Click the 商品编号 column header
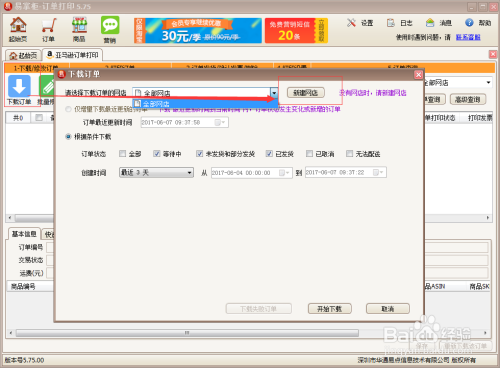 23,286
